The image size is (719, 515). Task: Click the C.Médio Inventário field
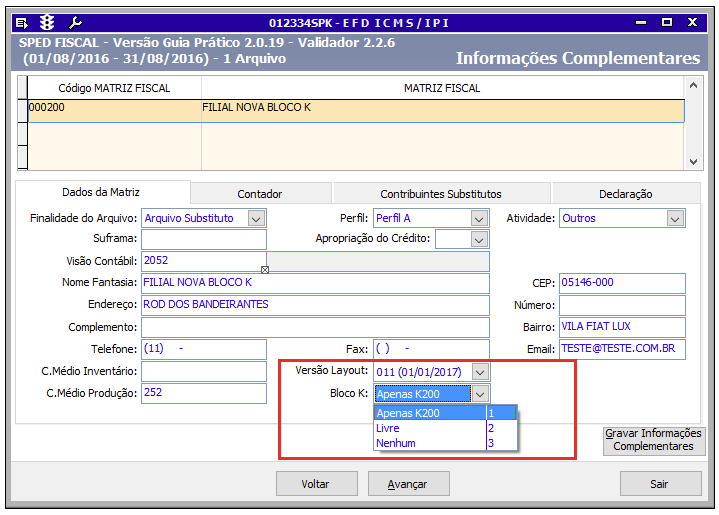(204, 371)
